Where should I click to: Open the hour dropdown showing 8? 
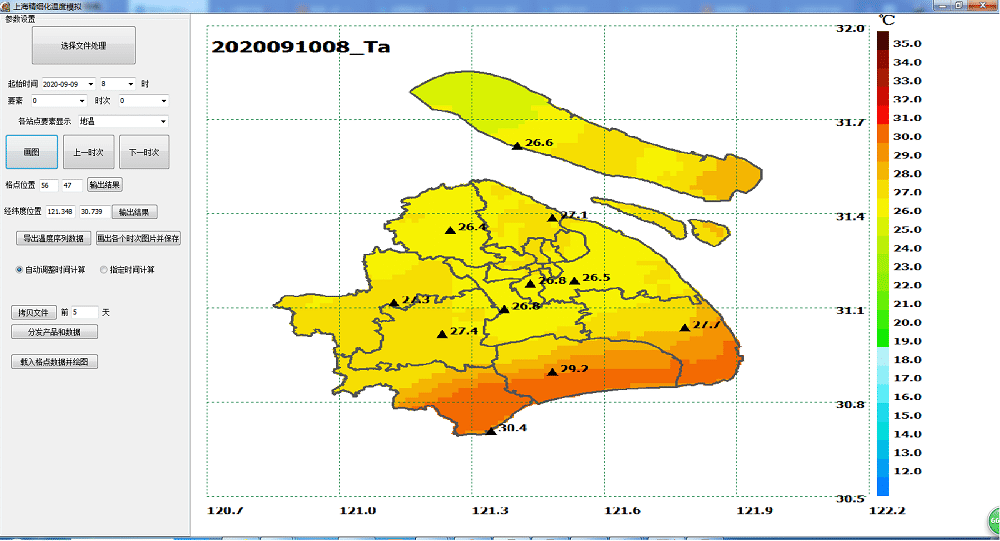point(130,84)
